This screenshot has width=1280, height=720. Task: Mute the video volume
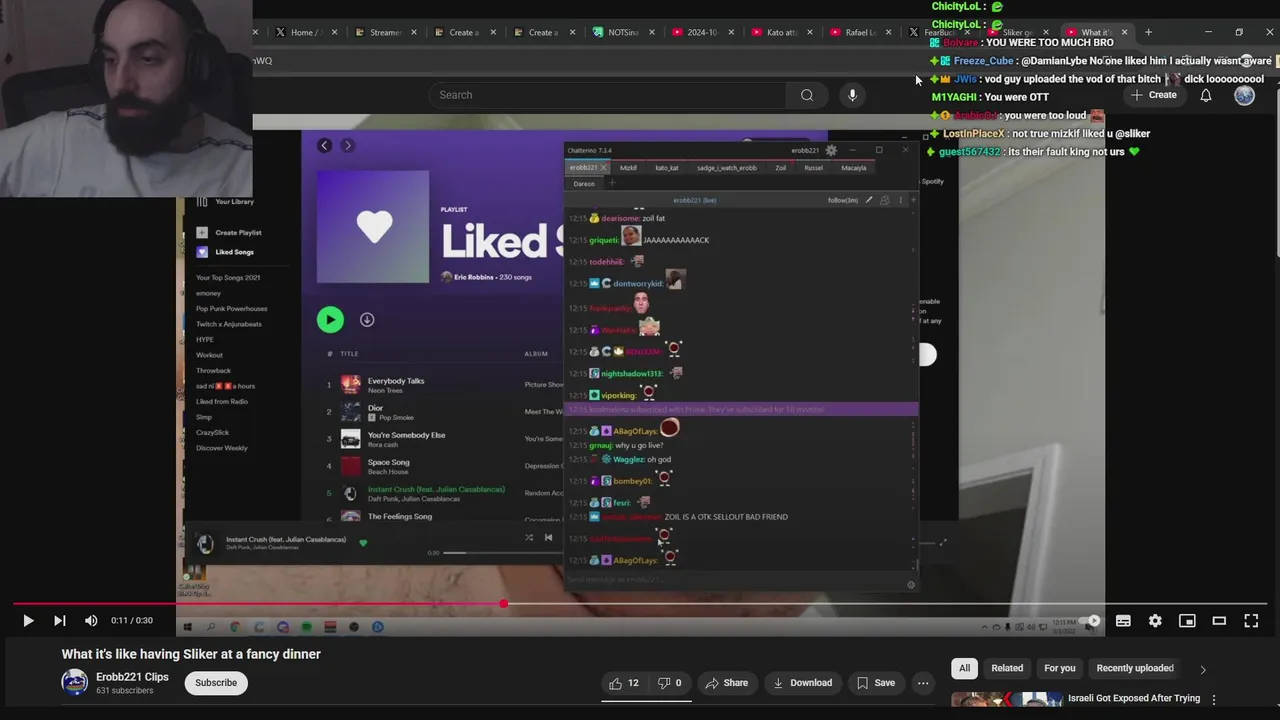click(91, 621)
